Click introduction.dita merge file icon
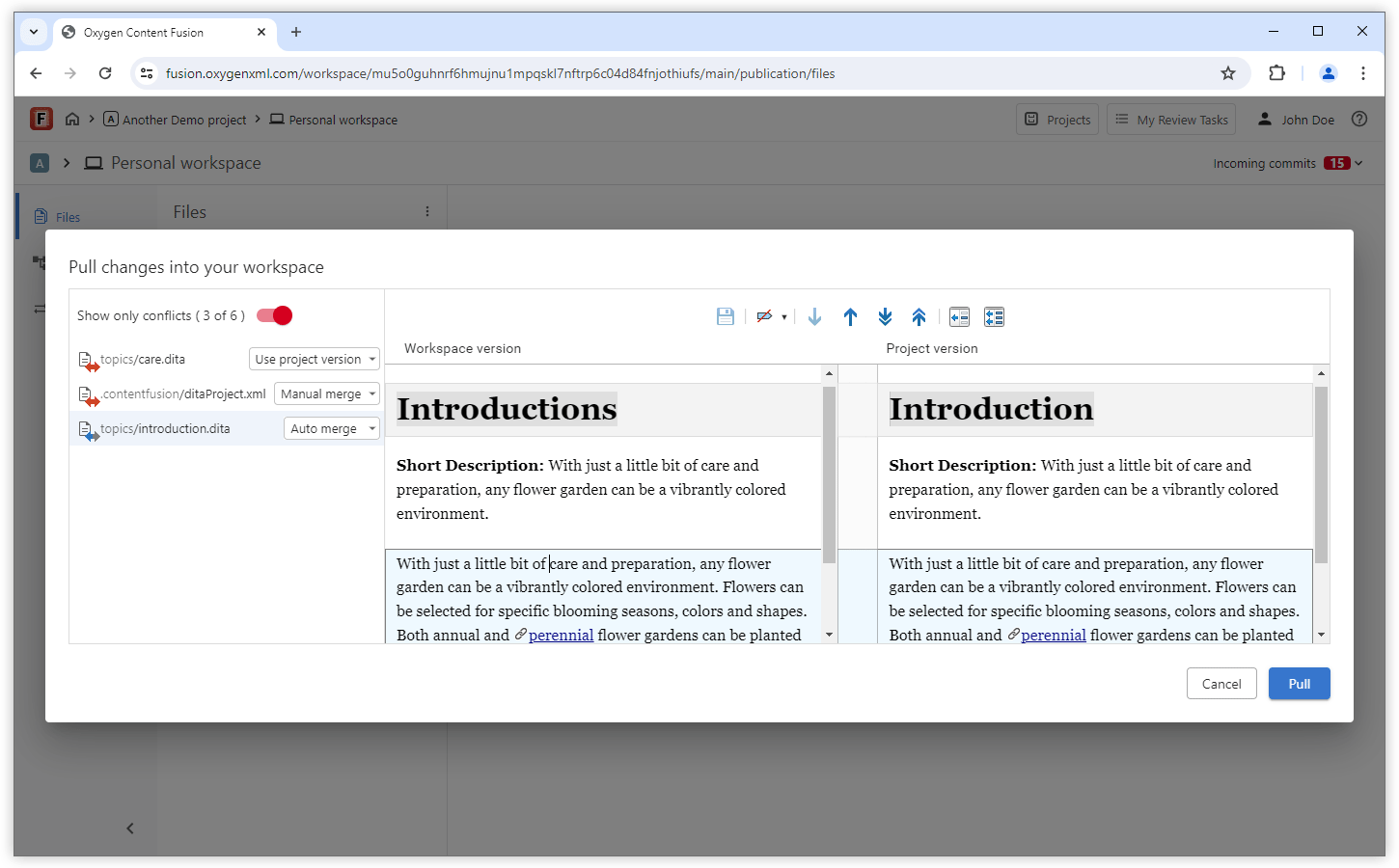Viewport: 1399px width, 868px height. pos(88,430)
